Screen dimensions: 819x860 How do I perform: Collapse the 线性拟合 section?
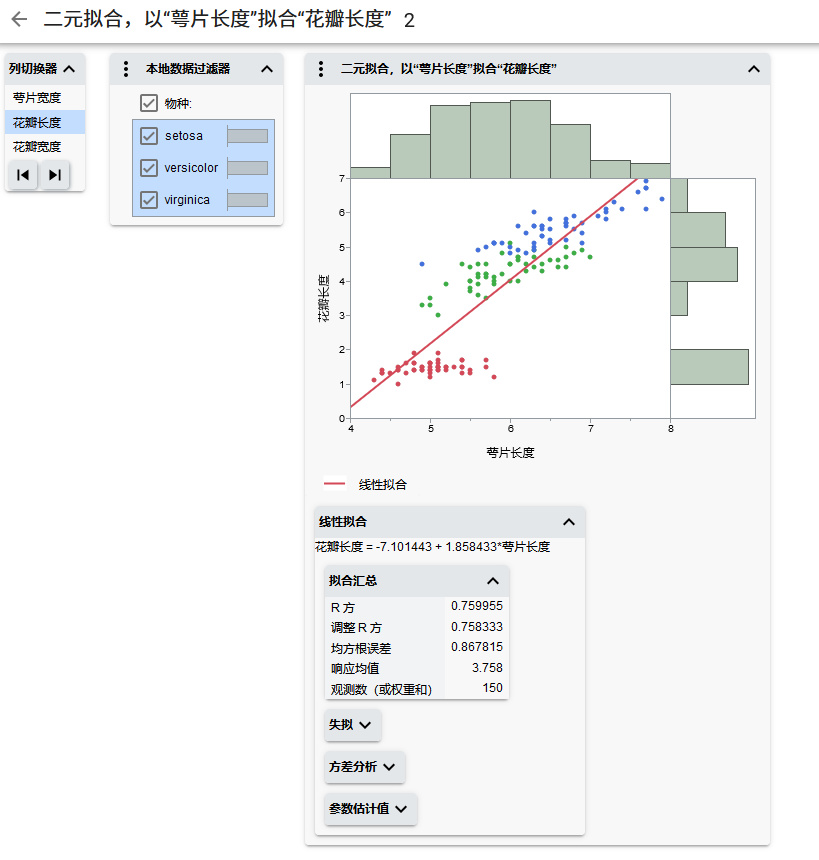tap(569, 522)
